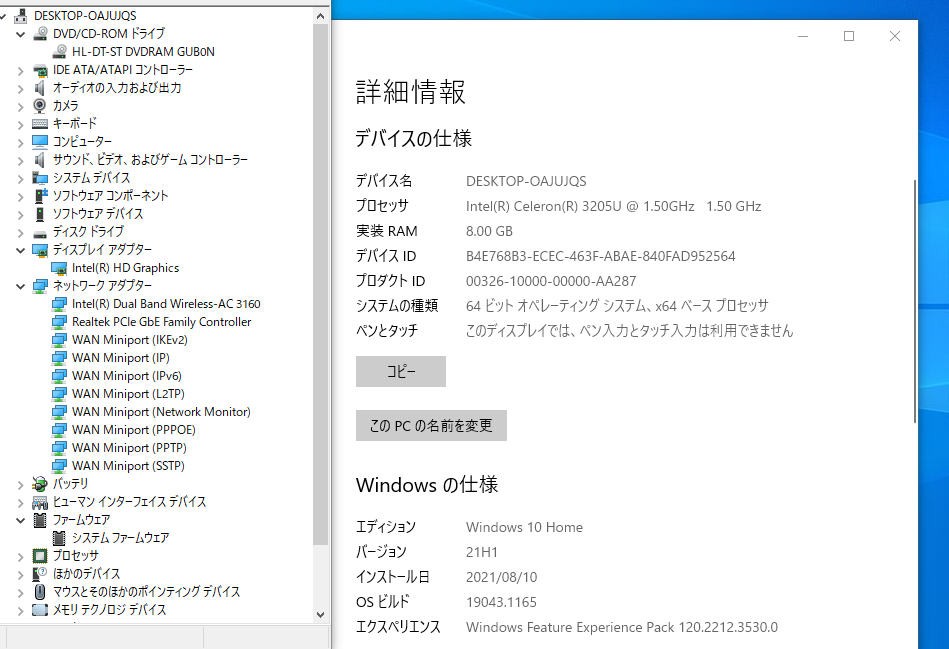
Task: Click the バッテリ battery icon
Action: pyautogui.click(x=40, y=484)
